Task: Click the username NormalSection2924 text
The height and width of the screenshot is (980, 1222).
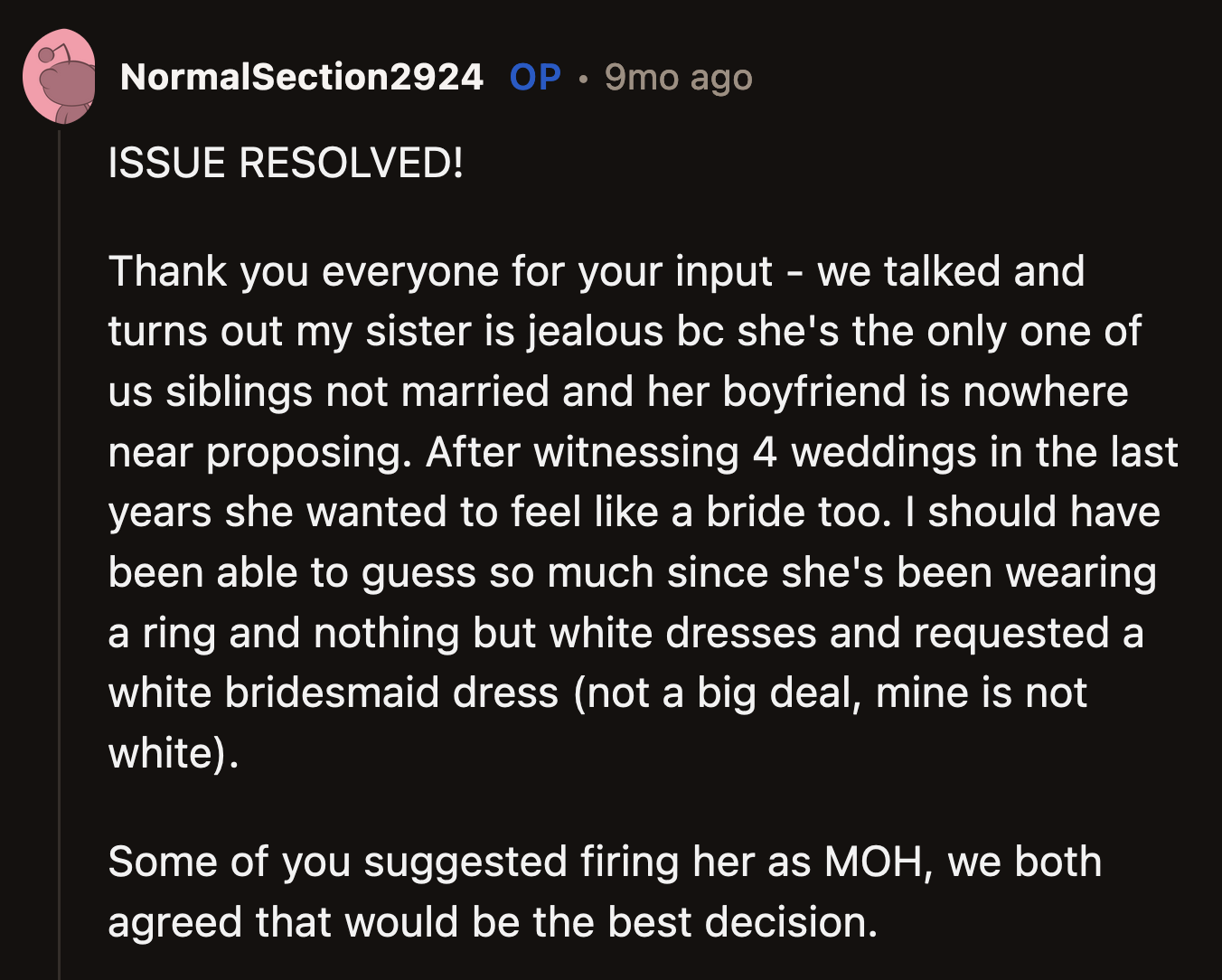Action: pyautogui.click(x=302, y=78)
